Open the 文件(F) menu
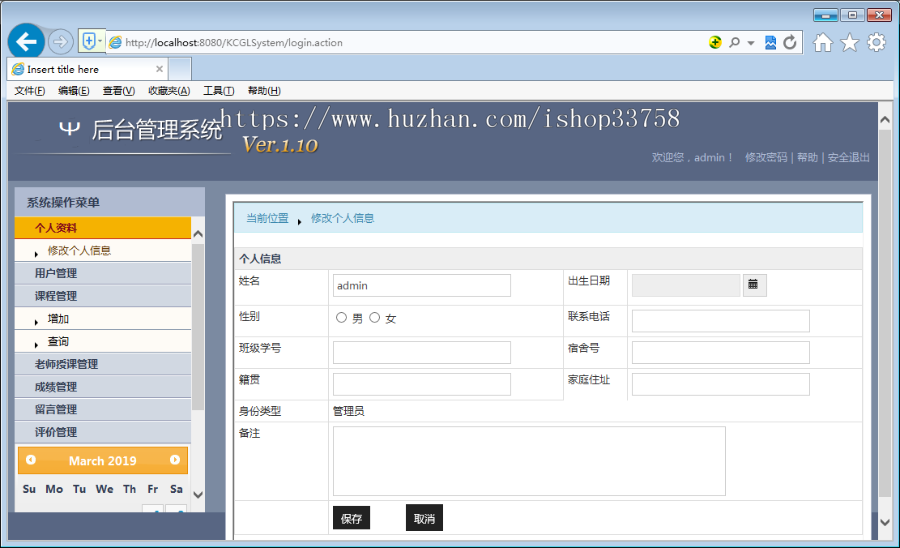The height and width of the screenshot is (548, 900). (29, 91)
